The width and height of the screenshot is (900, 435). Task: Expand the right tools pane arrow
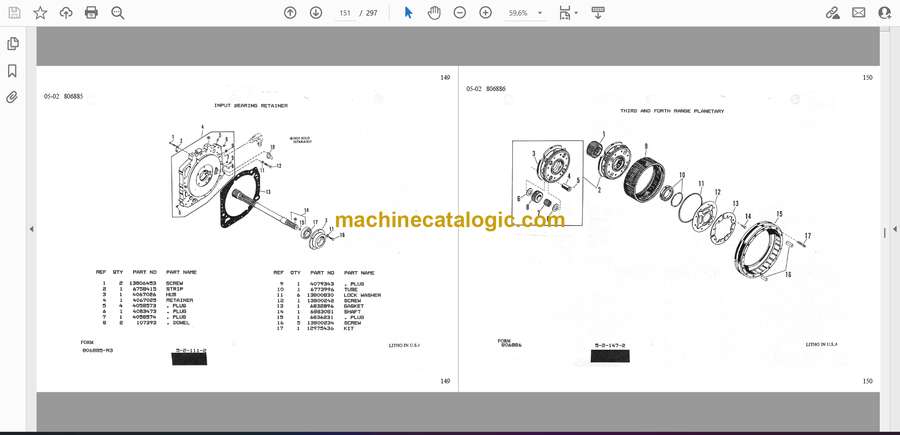point(894,229)
